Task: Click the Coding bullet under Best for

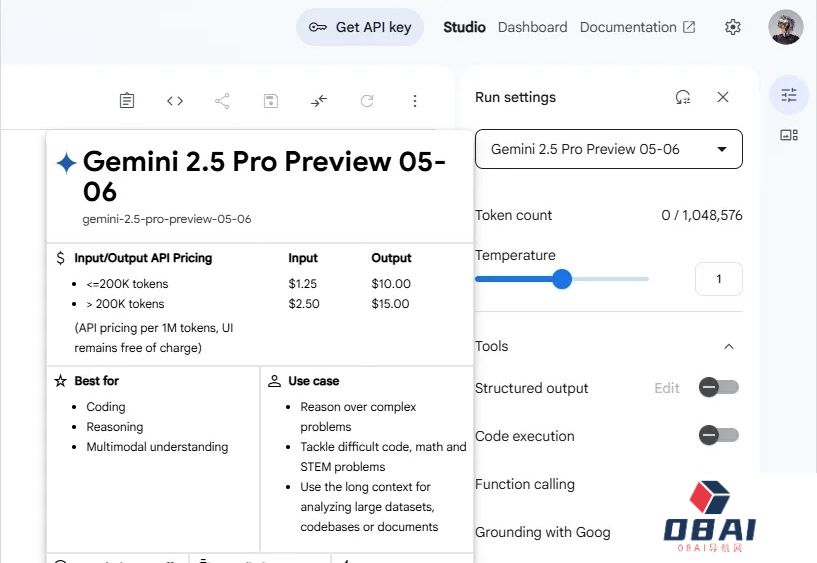Action: (x=106, y=407)
